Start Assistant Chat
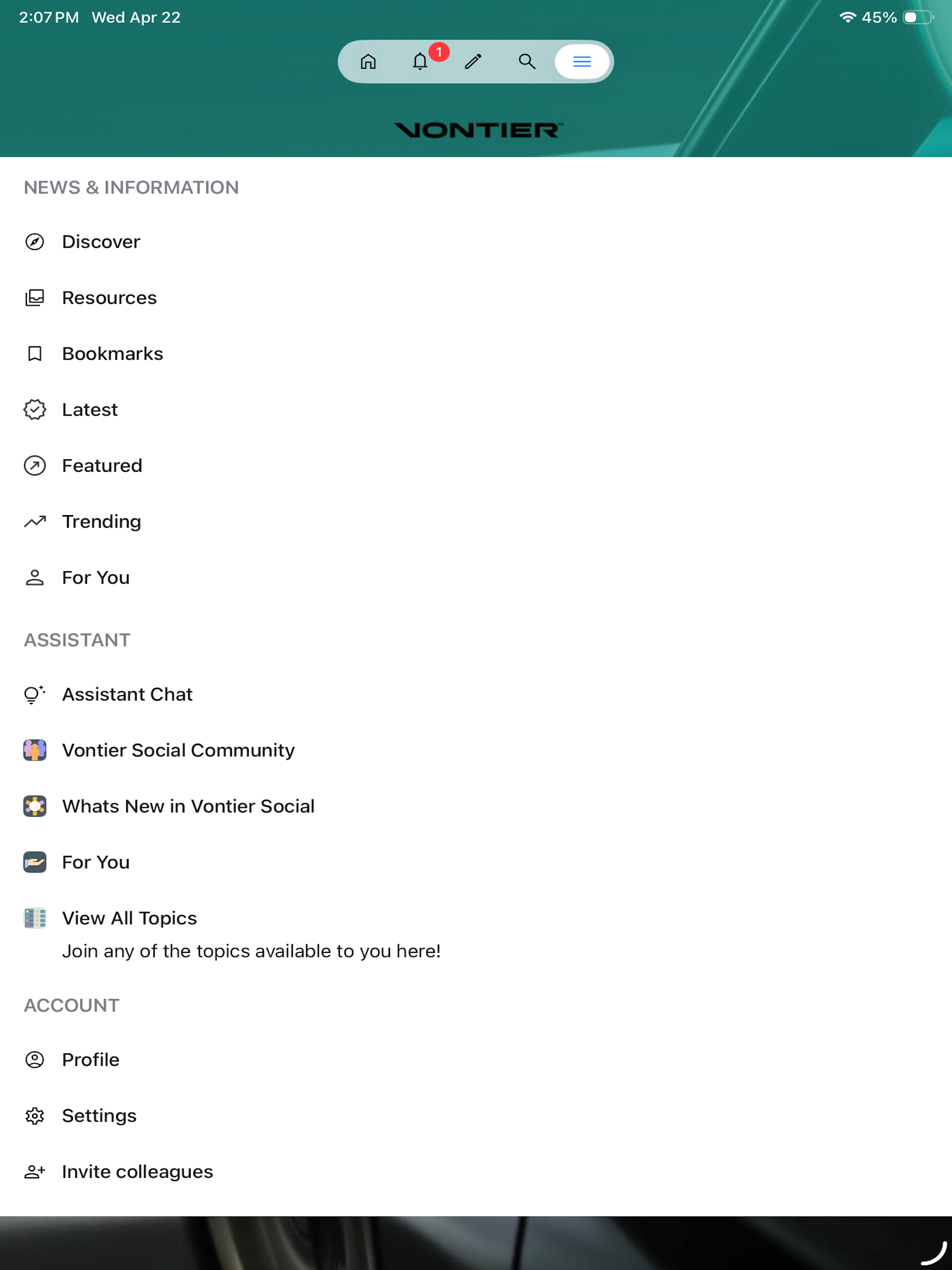 tap(476, 694)
